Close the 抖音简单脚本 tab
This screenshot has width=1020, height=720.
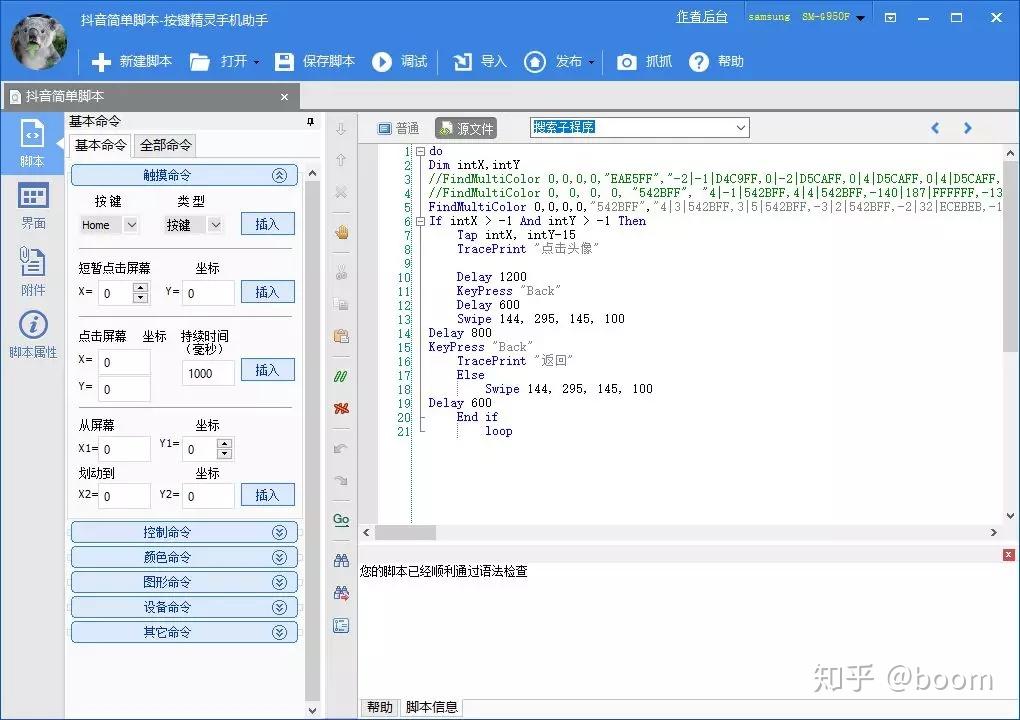click(x=284, y=97)
